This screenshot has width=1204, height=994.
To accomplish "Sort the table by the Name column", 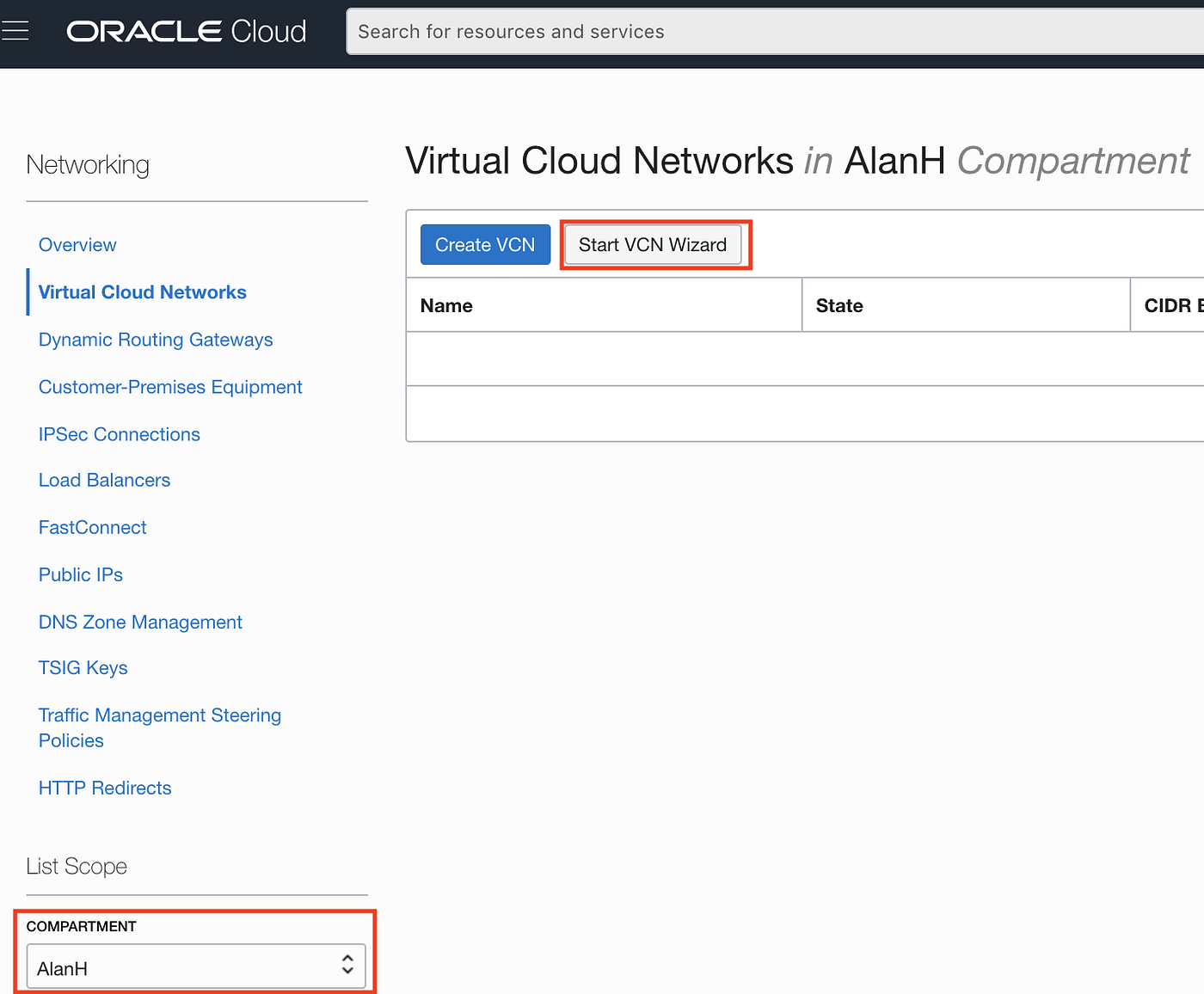I will (x=446, y=305).
